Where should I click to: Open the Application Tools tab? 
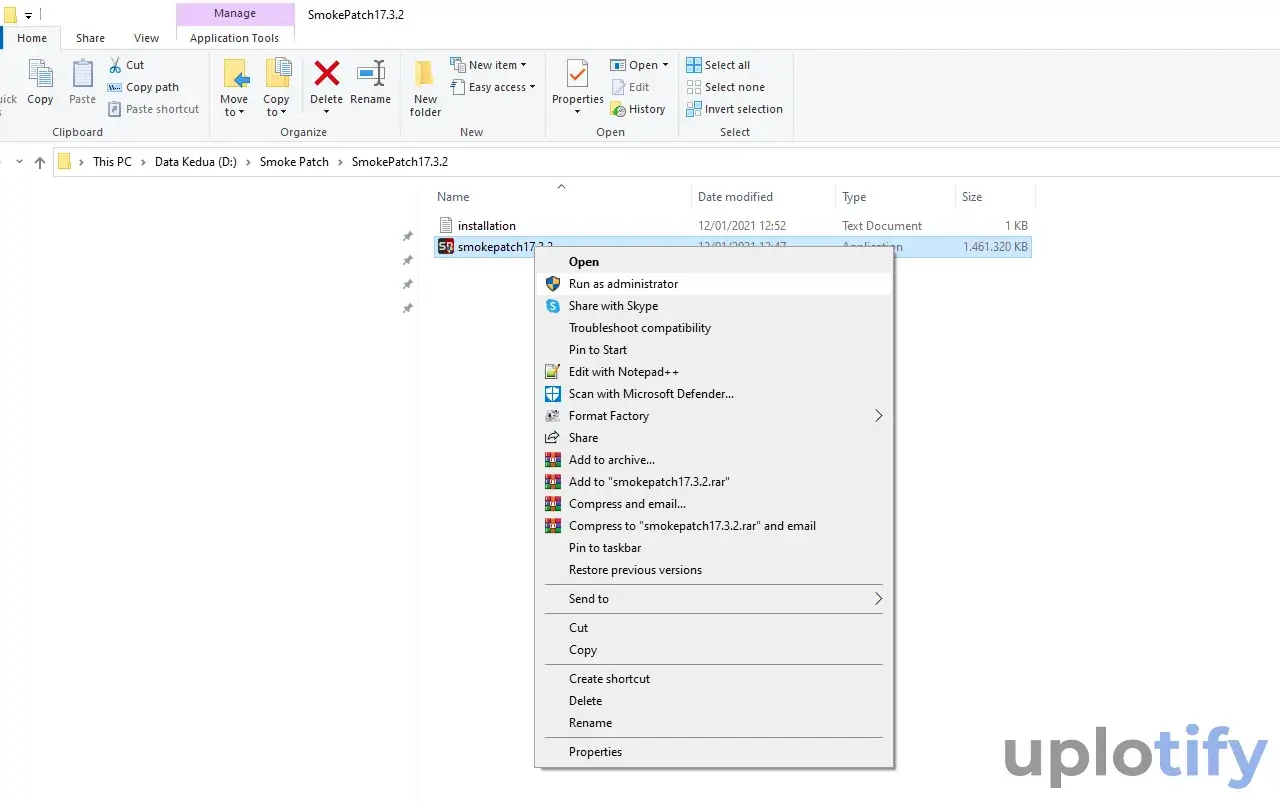pos(235,38)
